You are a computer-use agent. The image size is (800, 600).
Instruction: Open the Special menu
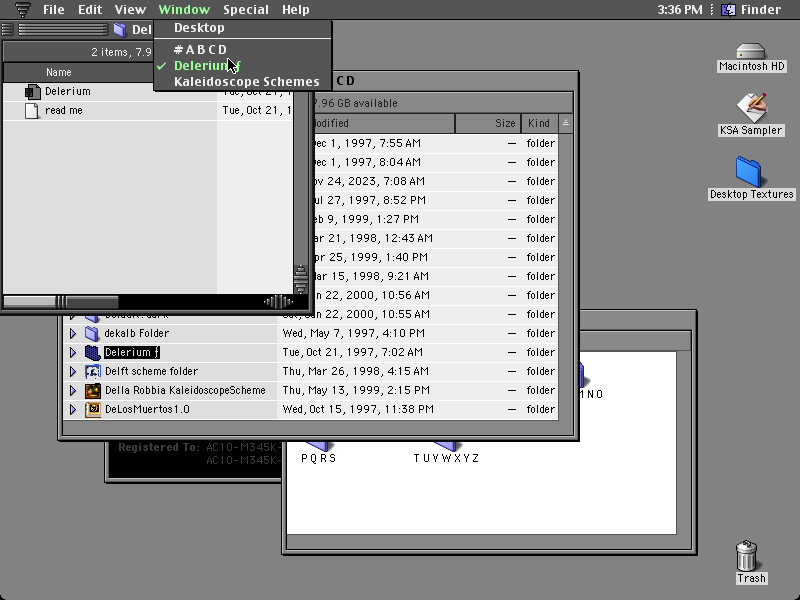point(245,9)
